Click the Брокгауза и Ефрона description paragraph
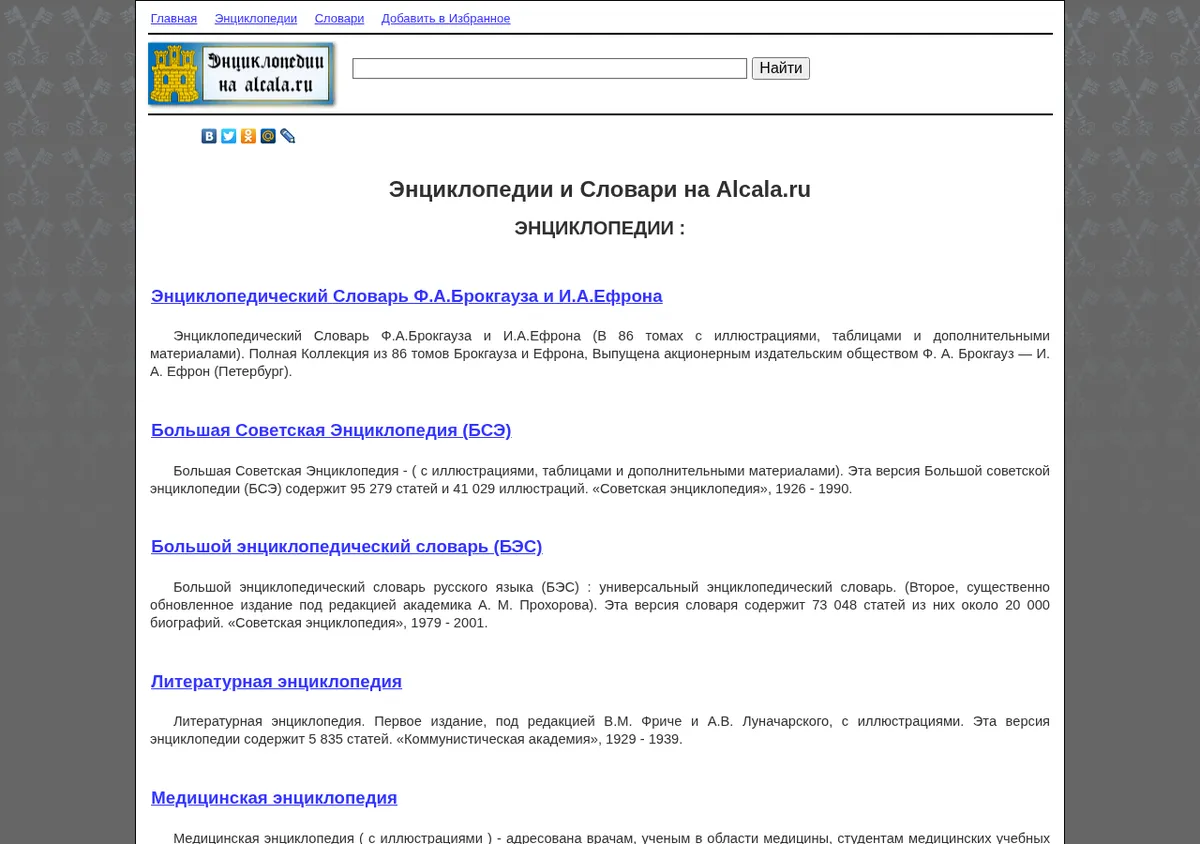Viewport: 1200px width, 844px height. point(600,354)
